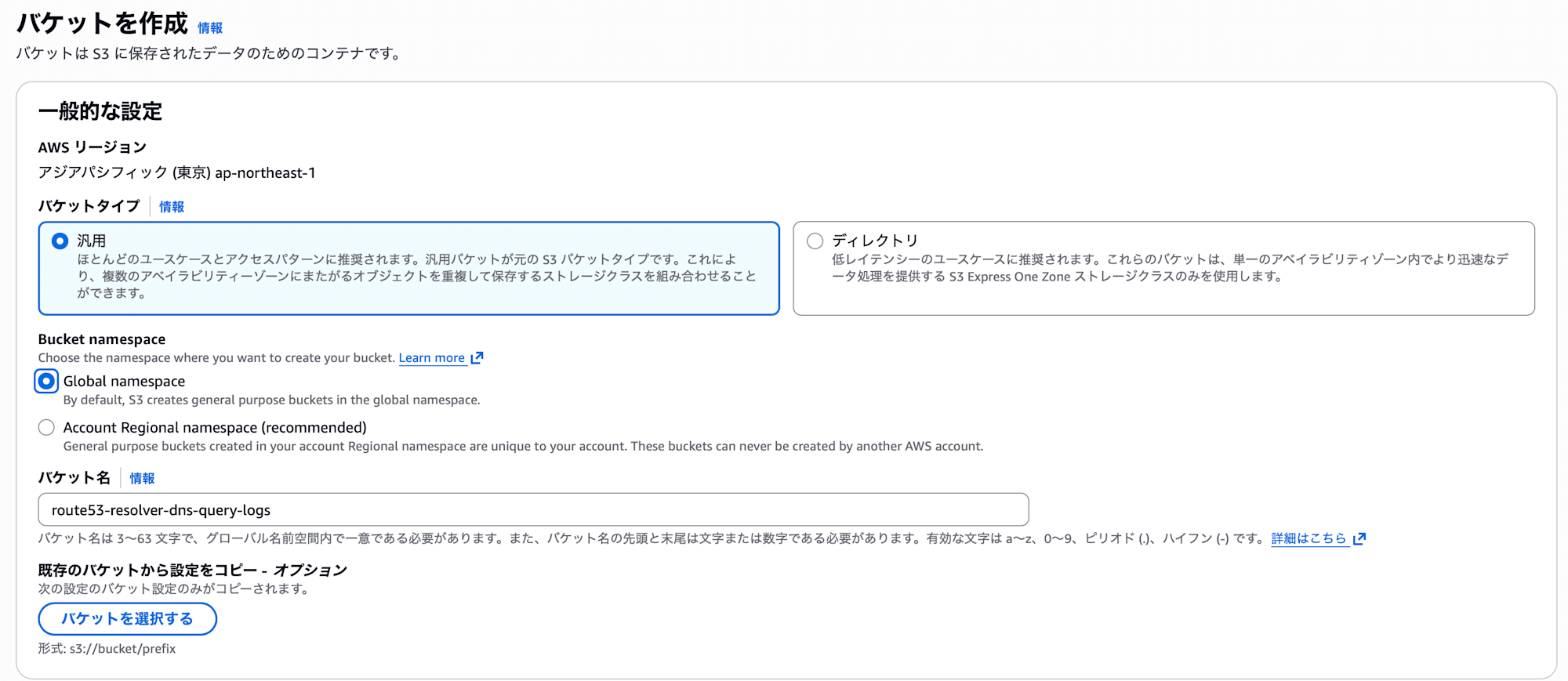This screenshot has width=1568, height=681.
Task: Click the ディレクトリ option description text
Action: (1170, 268)
